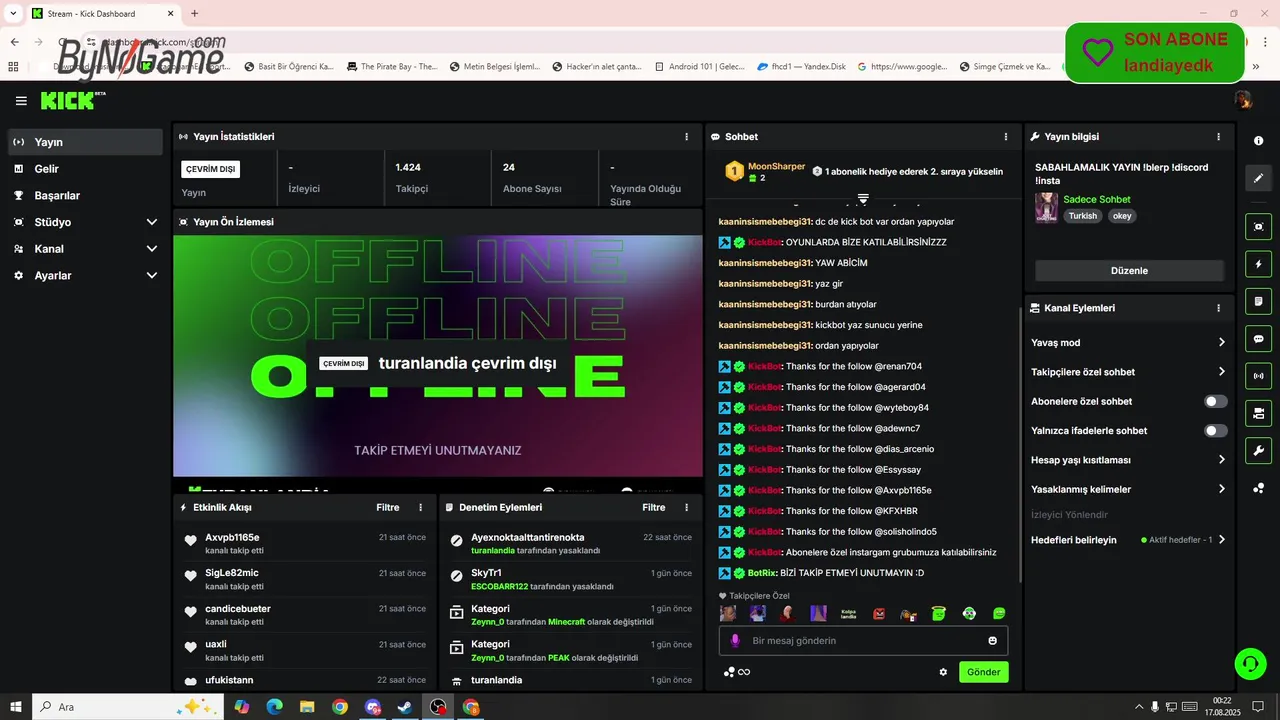This screenshot has width=1280, height=720.
Task: Click the offline stream preview
Action: tap(438, 356)
